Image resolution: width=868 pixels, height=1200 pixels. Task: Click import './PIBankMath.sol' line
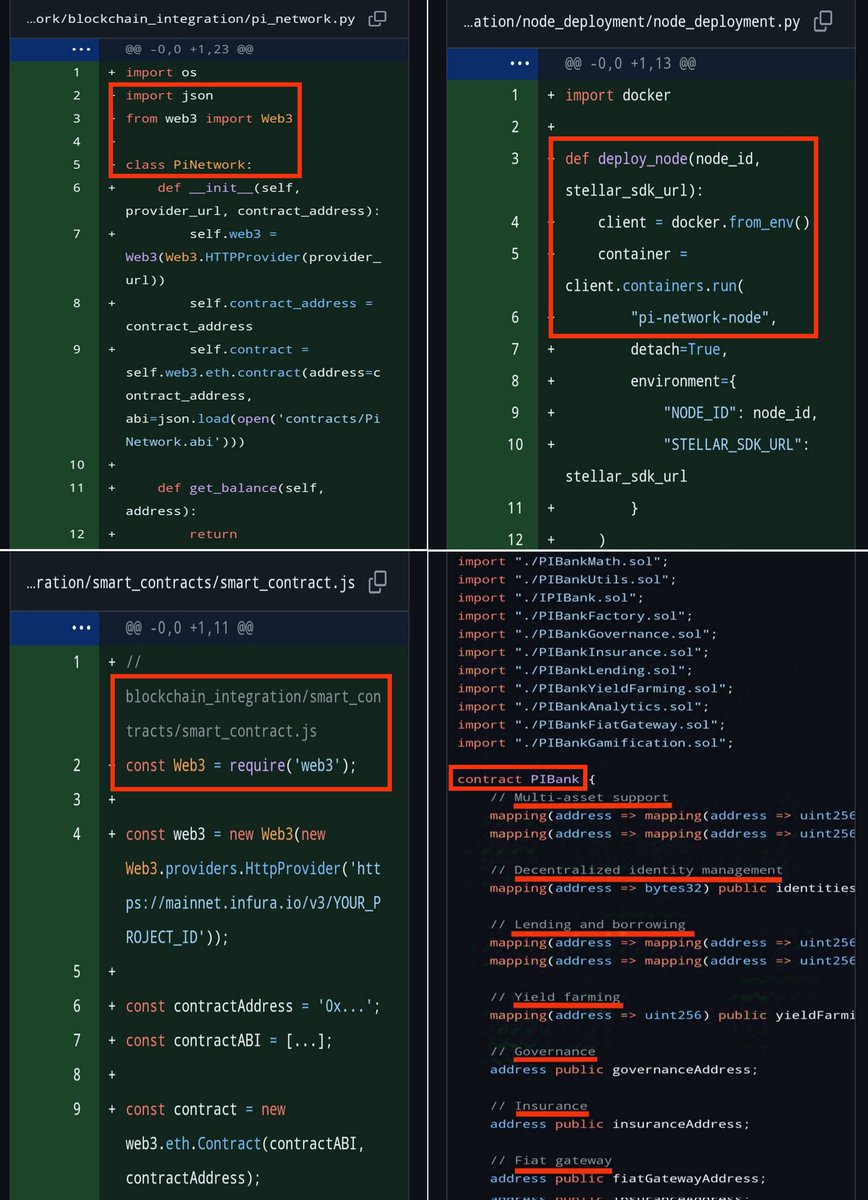(563, 561)
